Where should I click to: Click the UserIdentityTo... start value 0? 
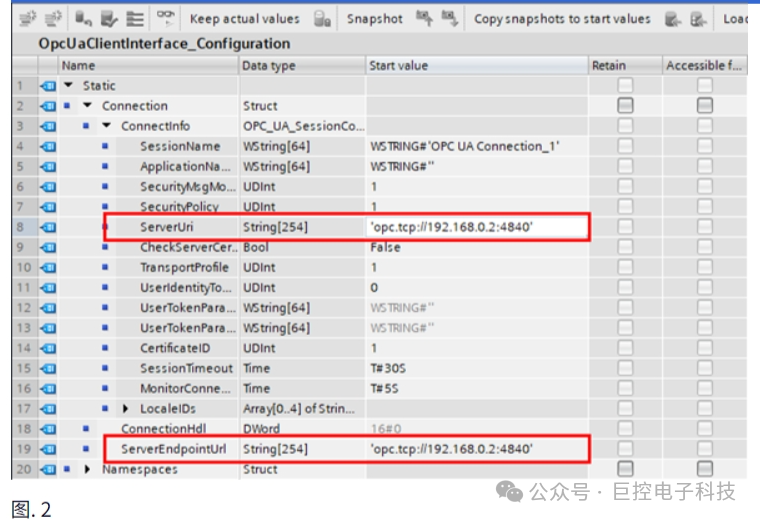point(374,287)
